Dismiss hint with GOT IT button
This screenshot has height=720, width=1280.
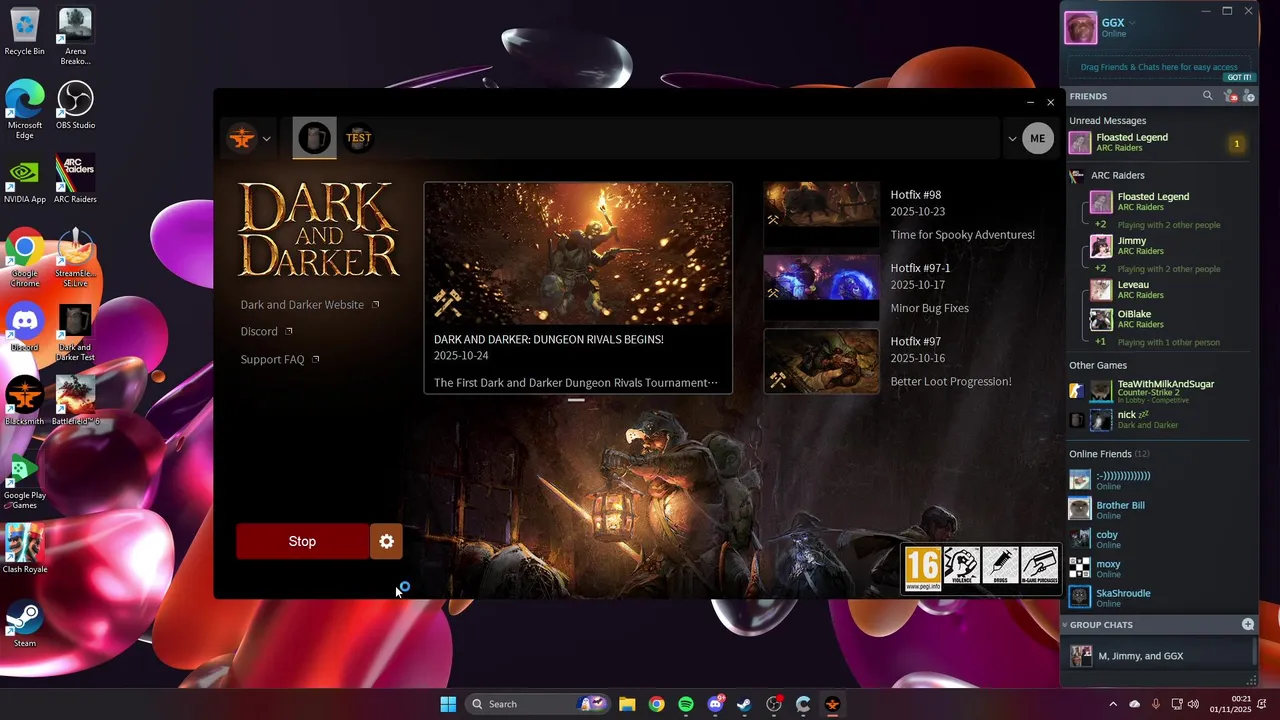coord(1239,77)
